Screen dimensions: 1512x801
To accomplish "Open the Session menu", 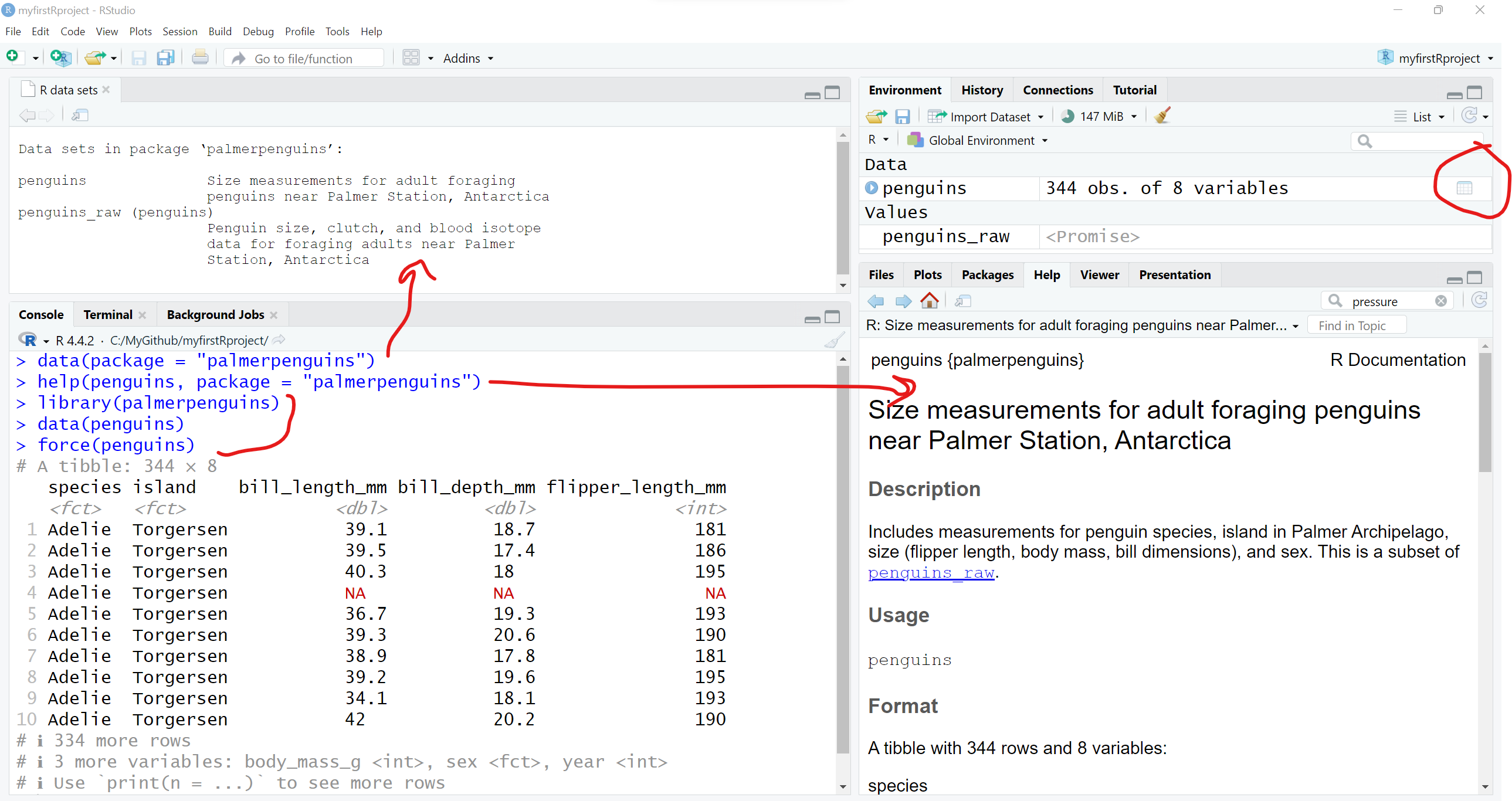I will 179,31.
